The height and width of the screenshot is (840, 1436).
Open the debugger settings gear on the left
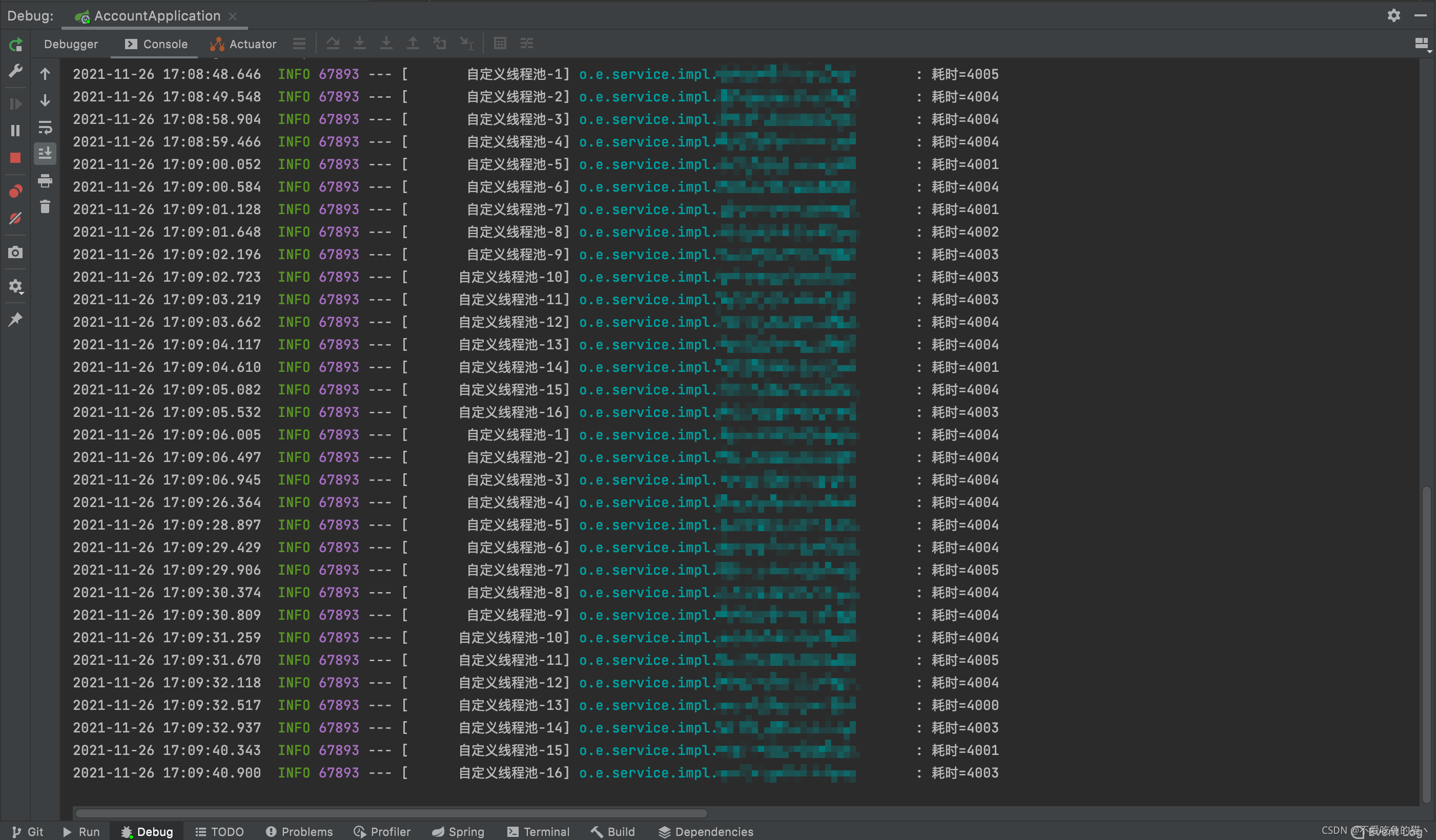[15, 286]
